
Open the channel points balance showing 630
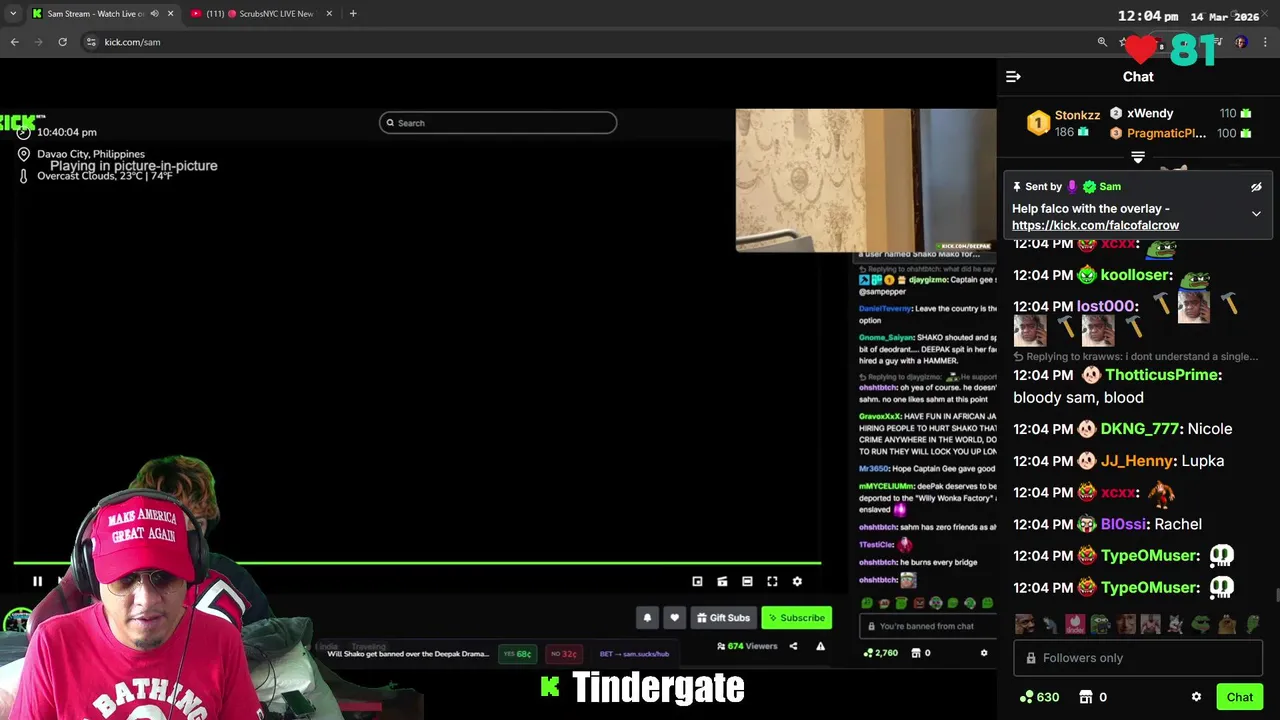[x=1039, y=697]
